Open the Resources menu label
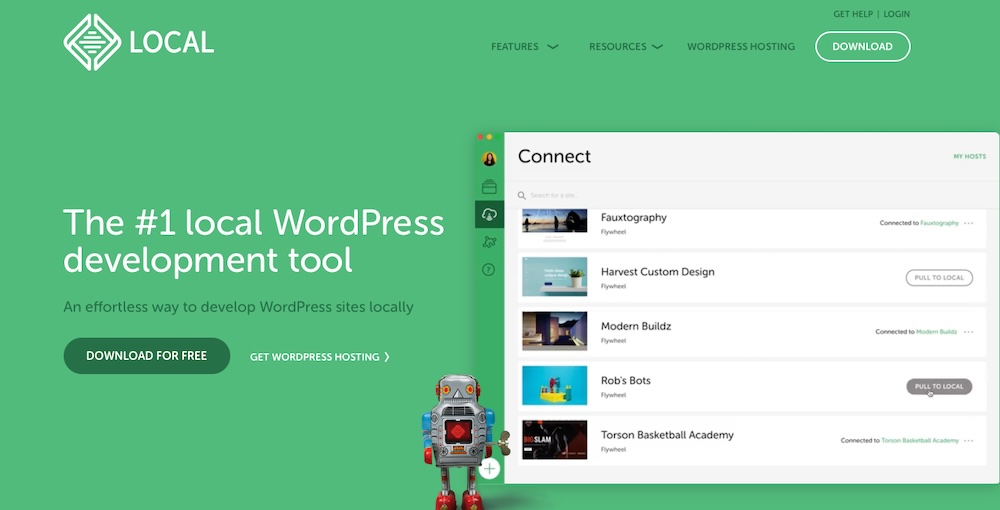This screenshot has width=1000, height=510. [x=617, y=47]
